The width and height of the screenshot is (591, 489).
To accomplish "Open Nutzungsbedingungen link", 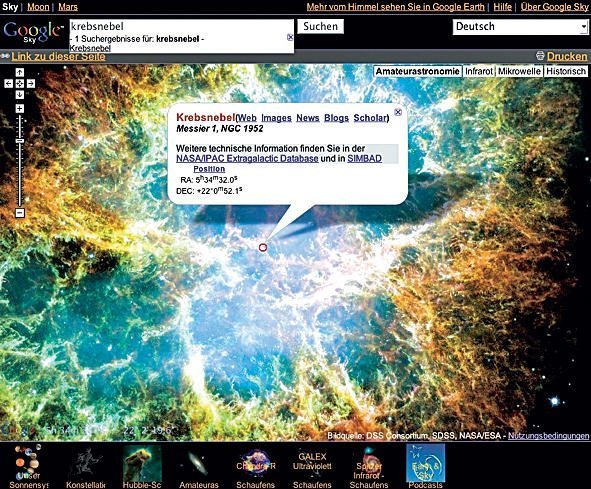I will [548, 436].
